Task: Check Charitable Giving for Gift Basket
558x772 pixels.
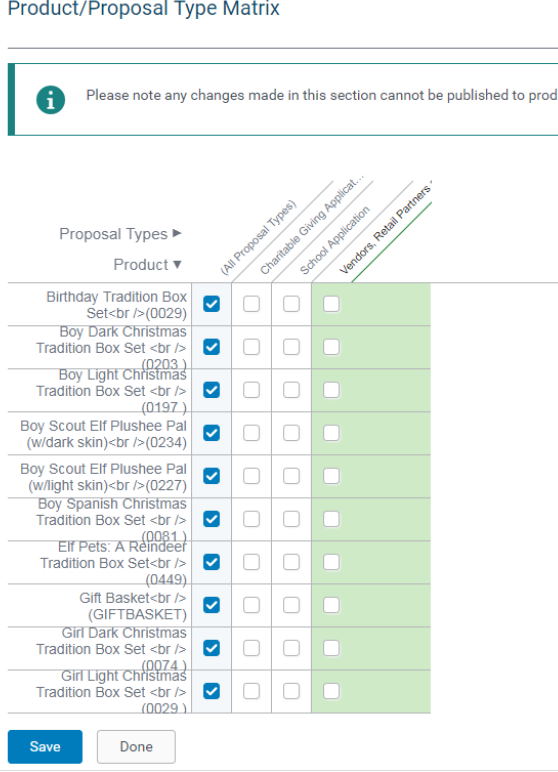Action: (251, 605)
